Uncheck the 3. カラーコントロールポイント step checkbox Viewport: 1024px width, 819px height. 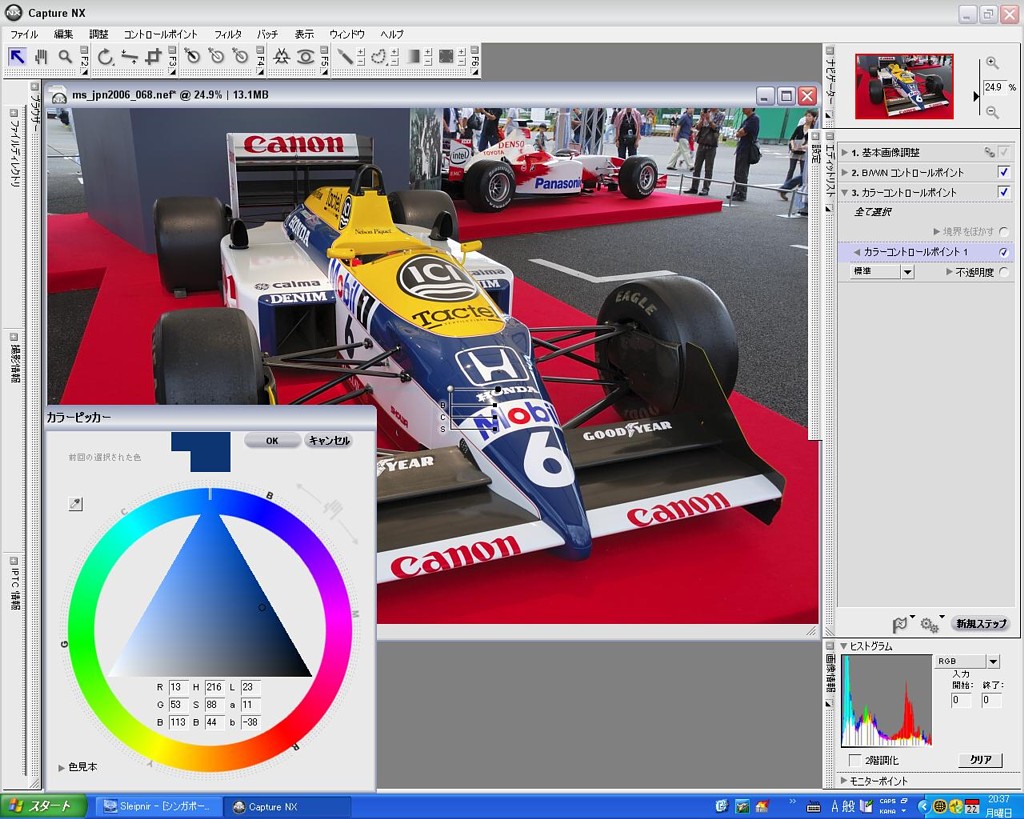click(1004, 192)
